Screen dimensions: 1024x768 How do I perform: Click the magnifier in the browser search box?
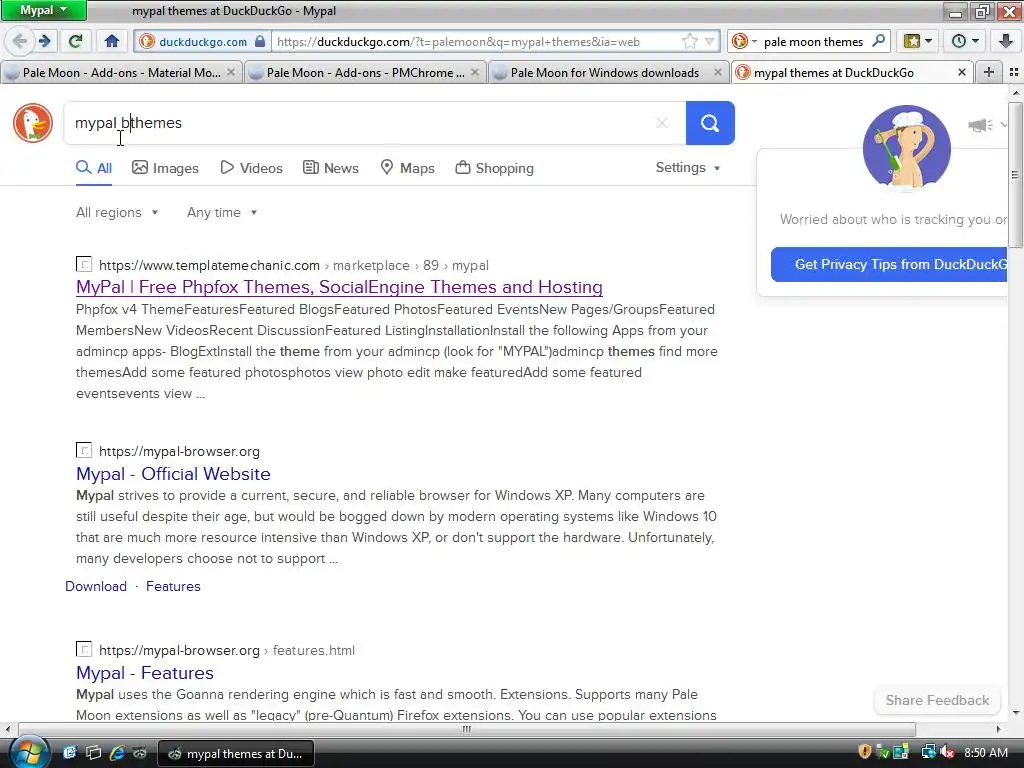click(879, 41)
